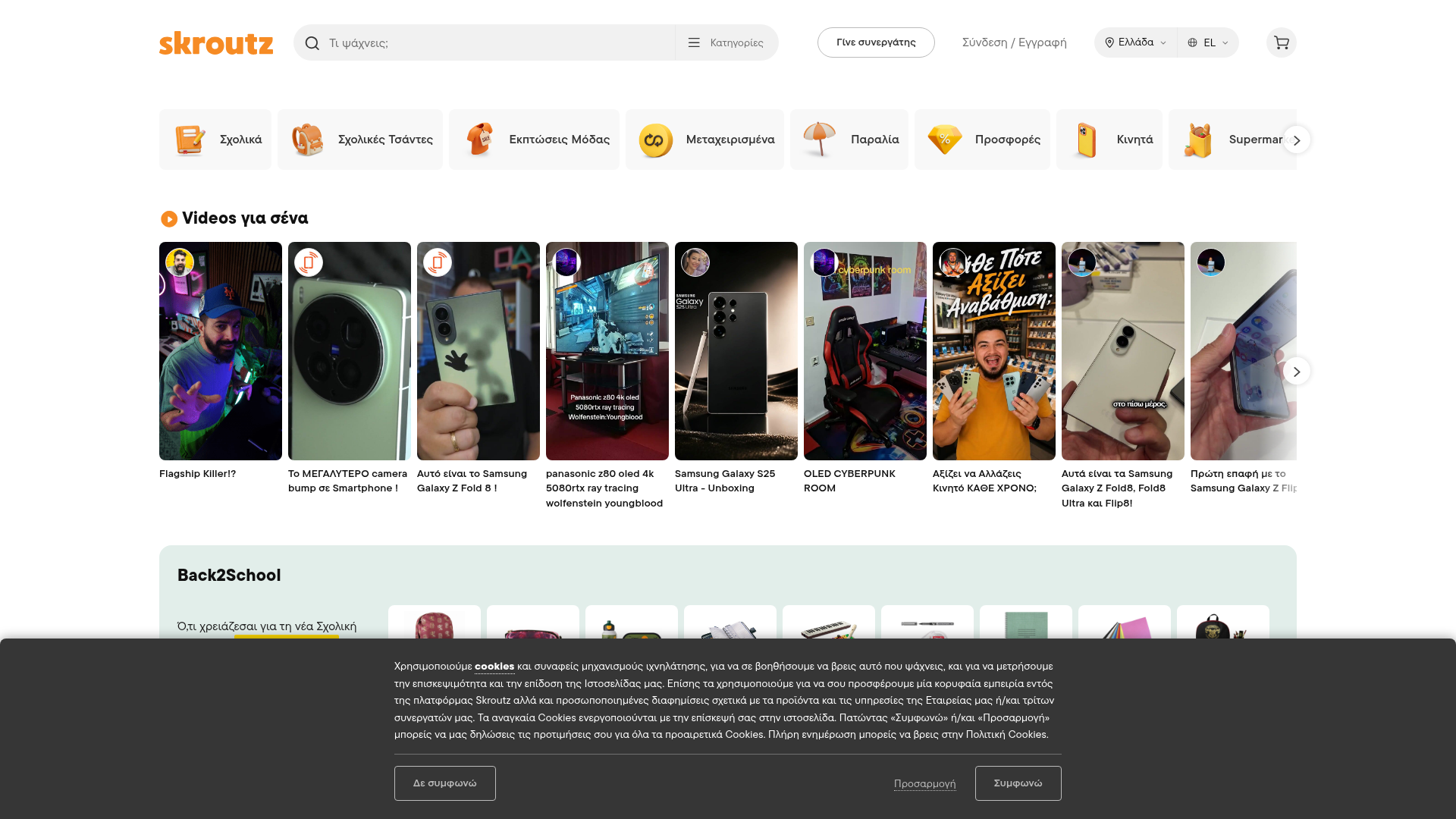Open the Εκπτώσεις Μόδας category tile
The width and height of the screenshot is (1456, 819).
534,140
